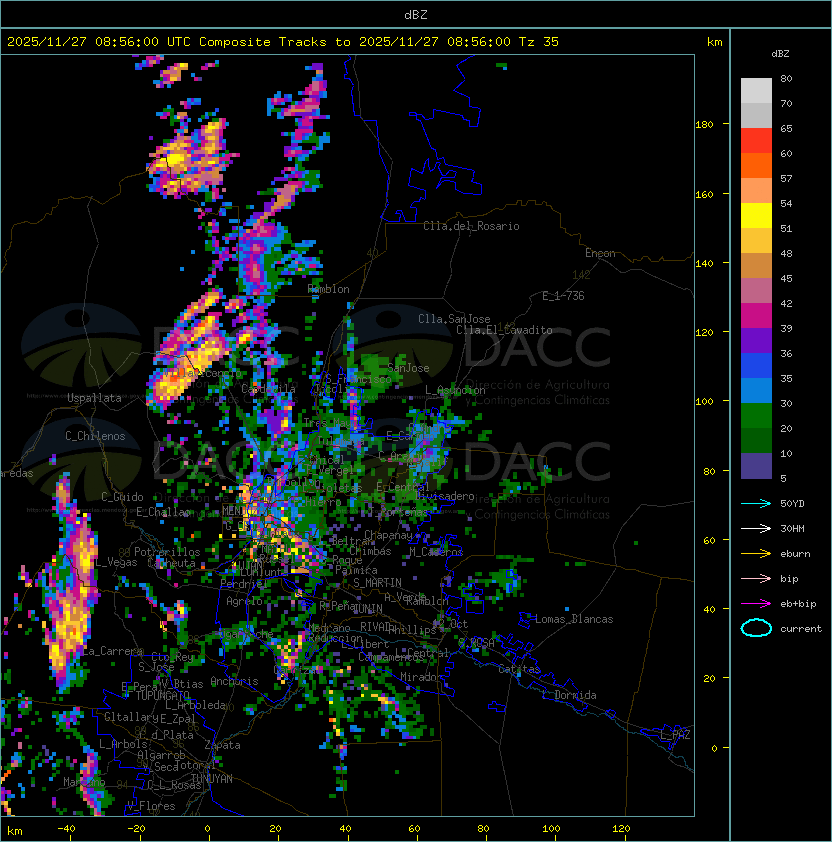Select the bright yellow 51-54 dBZ swatch
Viewport: 832px width, 842px height.
756,216
